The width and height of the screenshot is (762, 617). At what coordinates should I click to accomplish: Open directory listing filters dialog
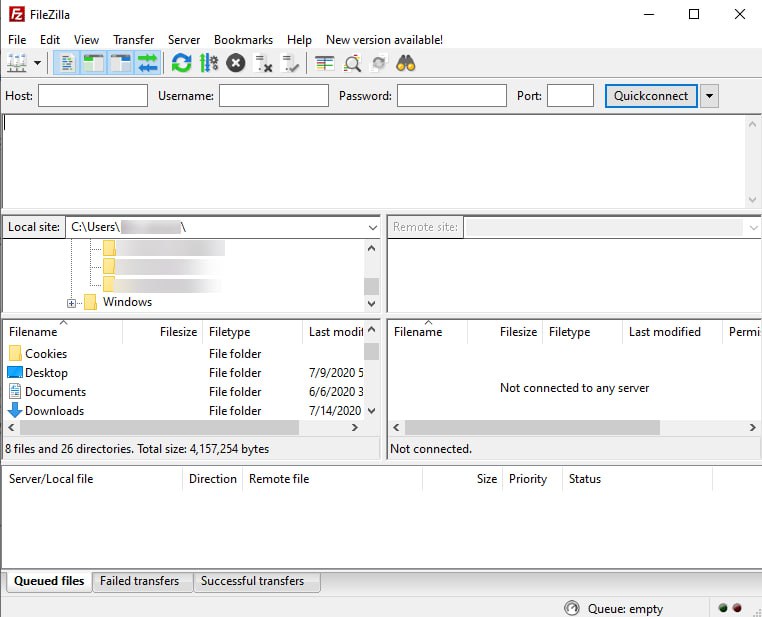pyautogui.click(x=325, y=63)
